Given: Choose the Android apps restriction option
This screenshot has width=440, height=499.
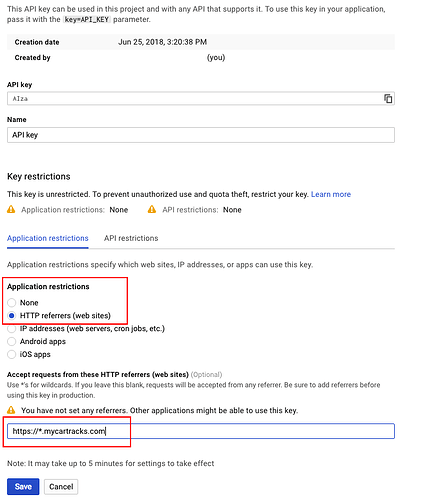Looking at the screenshot, I should (11, 341).
